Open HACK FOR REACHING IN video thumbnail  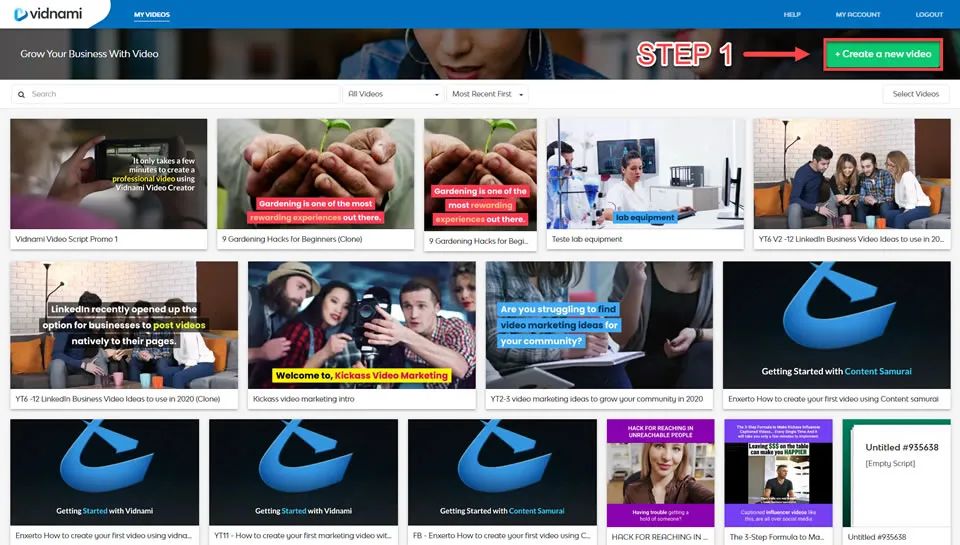point(661,473)
